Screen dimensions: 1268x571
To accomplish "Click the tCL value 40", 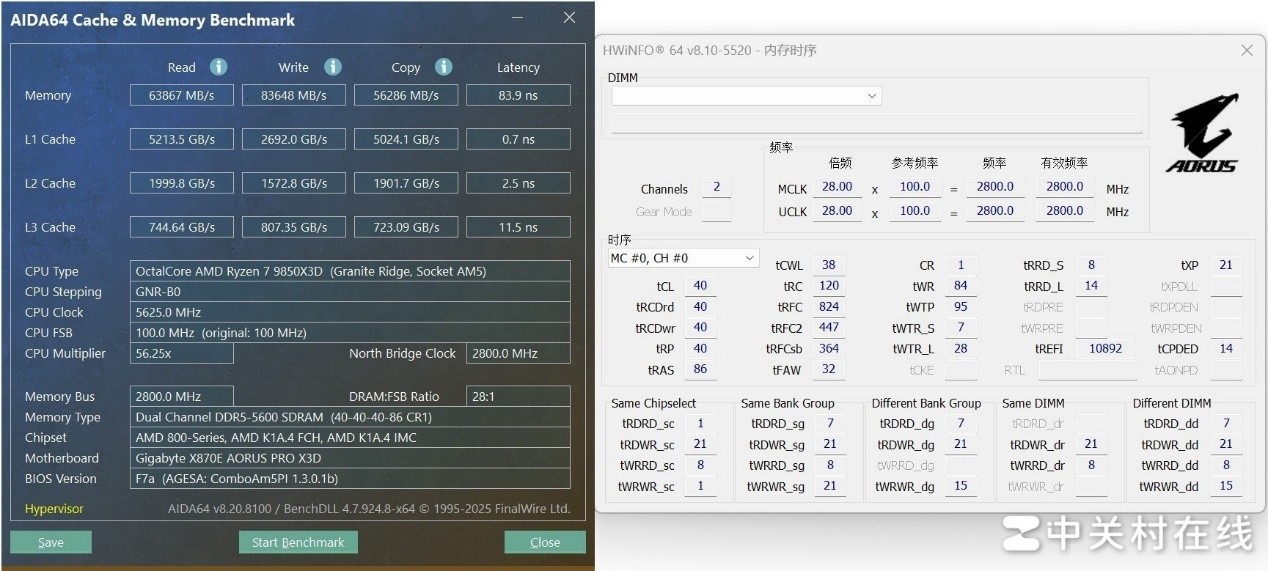I will click(x=700, y=286).
